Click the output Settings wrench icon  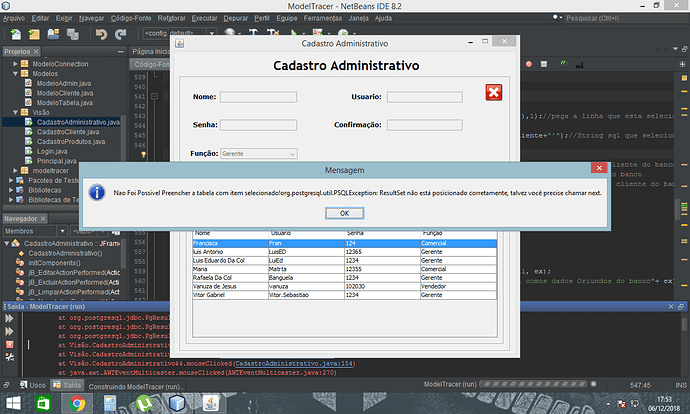click(x=9, y=357)
